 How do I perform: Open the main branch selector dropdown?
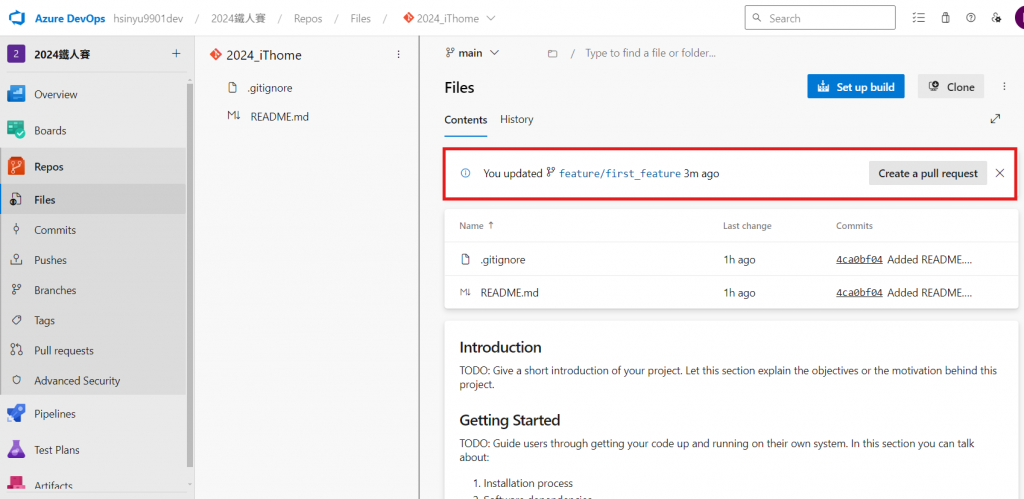[472, 53]
